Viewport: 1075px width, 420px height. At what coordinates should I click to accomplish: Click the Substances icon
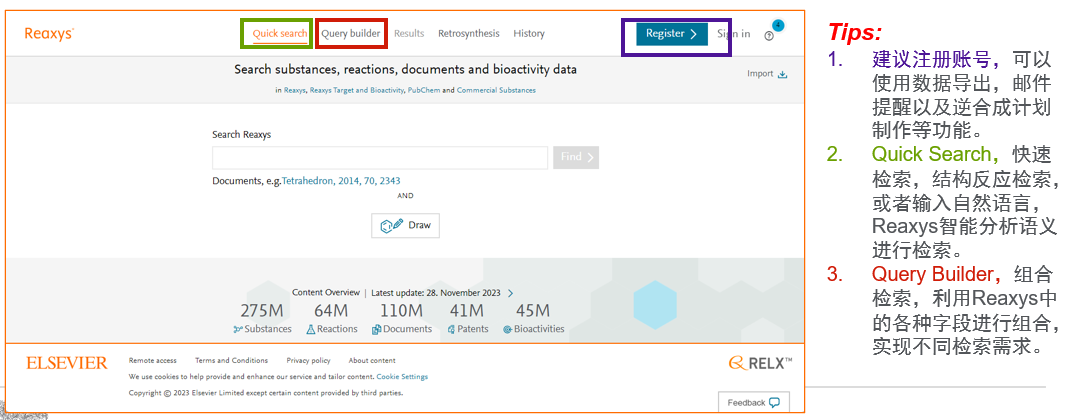[x=239, y=330]
